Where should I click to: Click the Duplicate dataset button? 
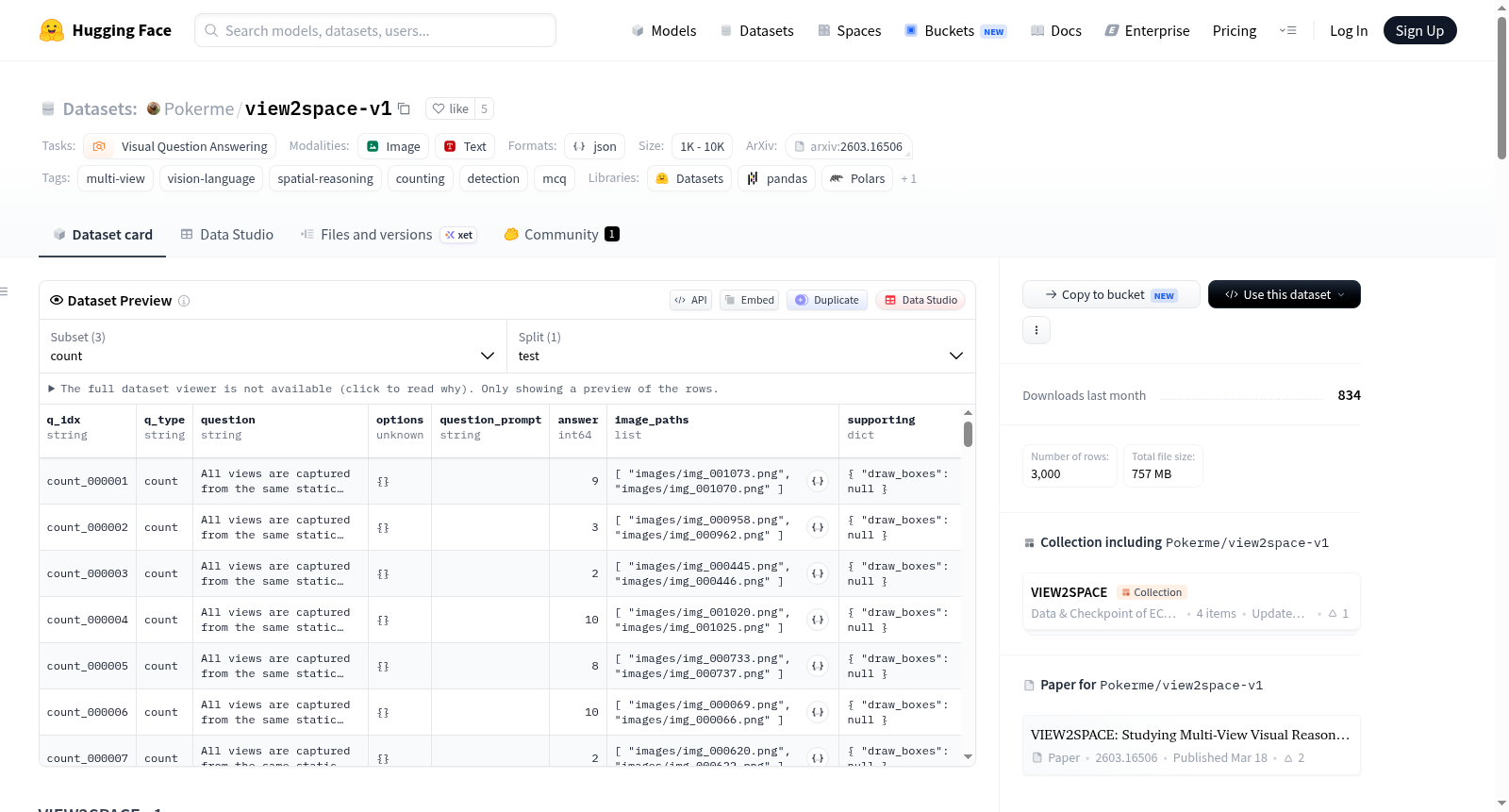(827, 300)
